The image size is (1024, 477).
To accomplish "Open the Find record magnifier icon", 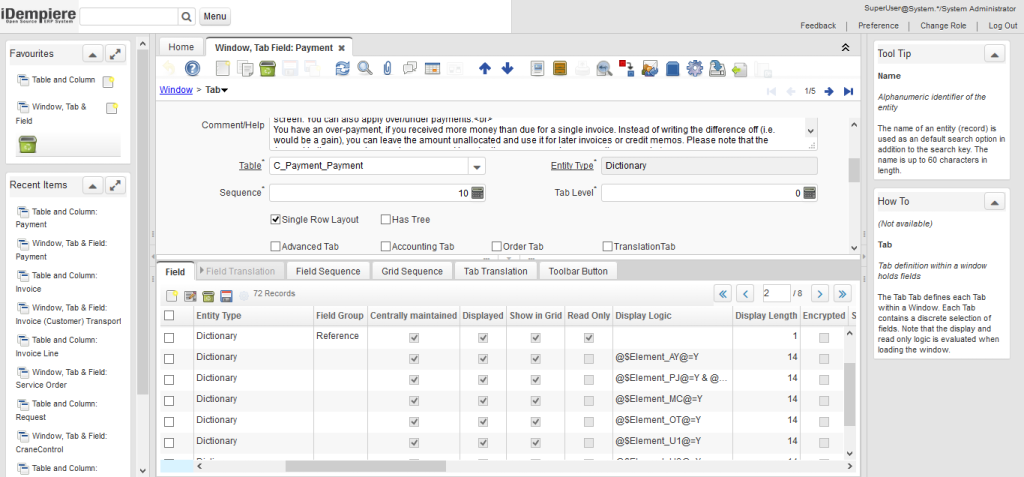I will click(x=365, y=69).
